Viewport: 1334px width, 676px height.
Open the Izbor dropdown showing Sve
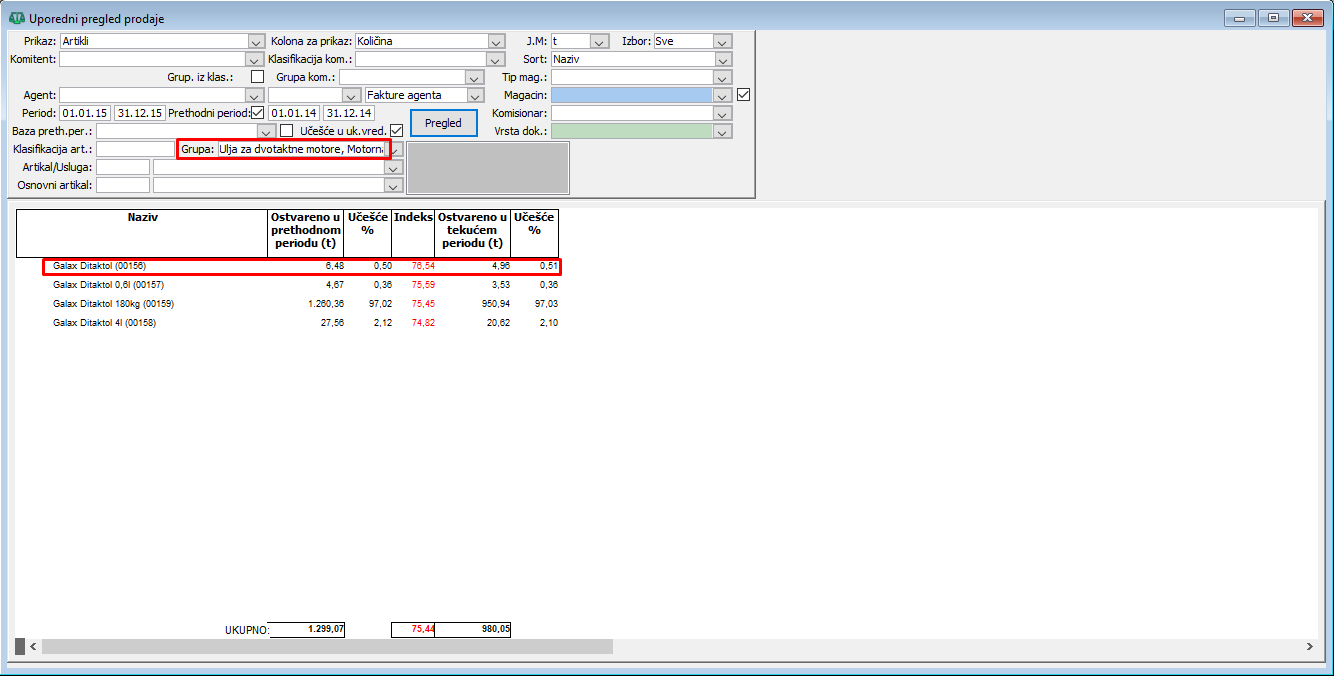723,42
